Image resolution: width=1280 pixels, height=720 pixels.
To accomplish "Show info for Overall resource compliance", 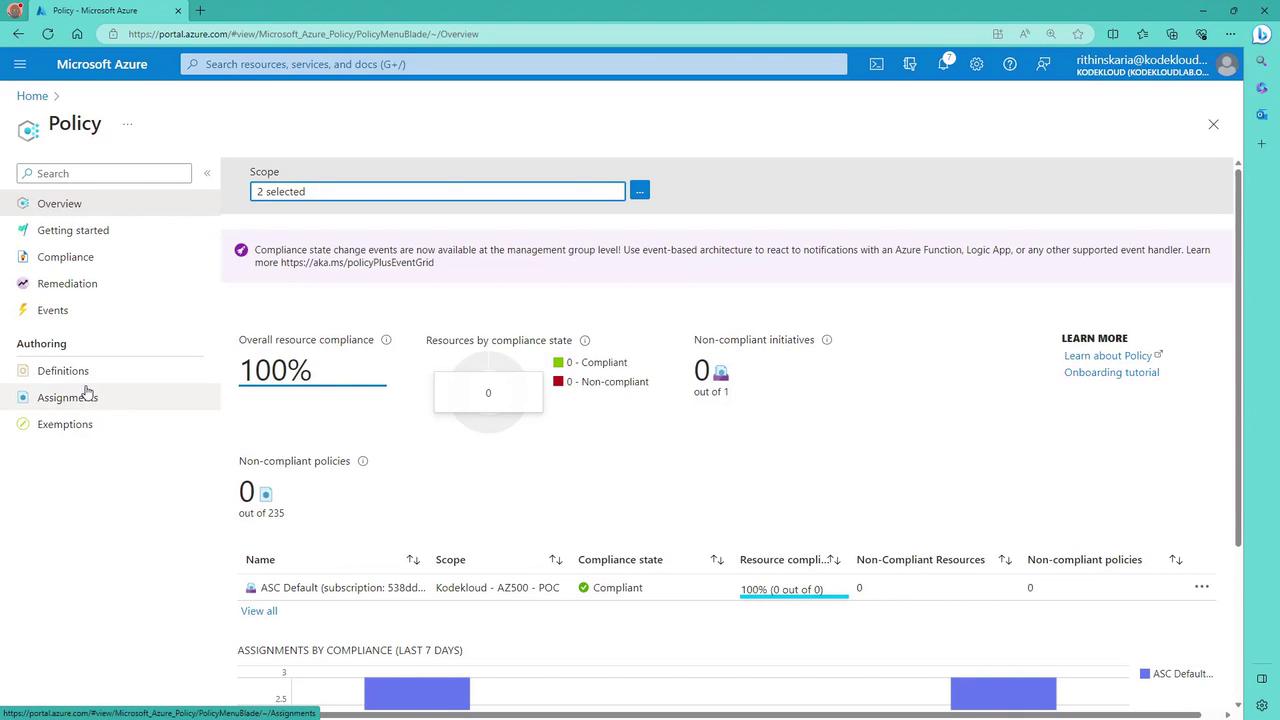I will tap(386, 340).
